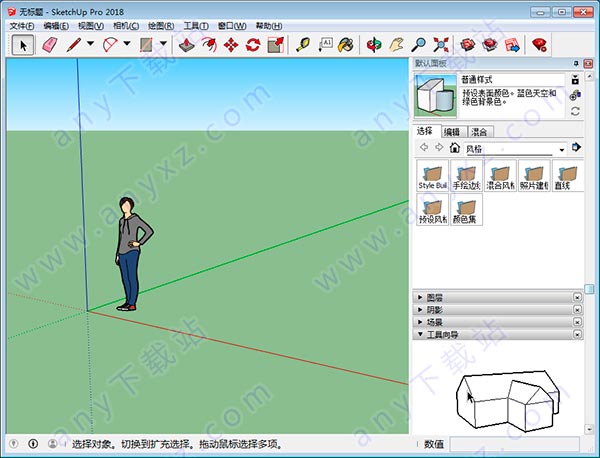Select the Pan hand tool

[x=396, y=45]
